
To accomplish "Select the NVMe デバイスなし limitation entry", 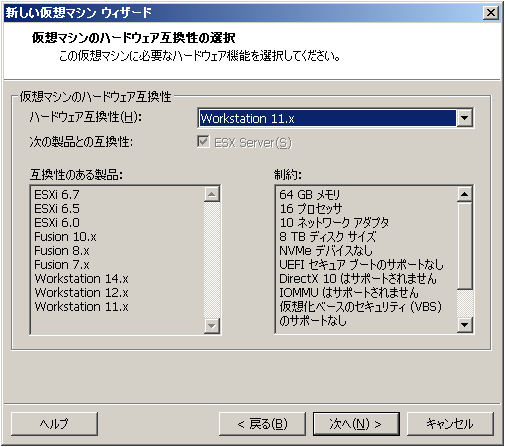I will tap(326, 250).
